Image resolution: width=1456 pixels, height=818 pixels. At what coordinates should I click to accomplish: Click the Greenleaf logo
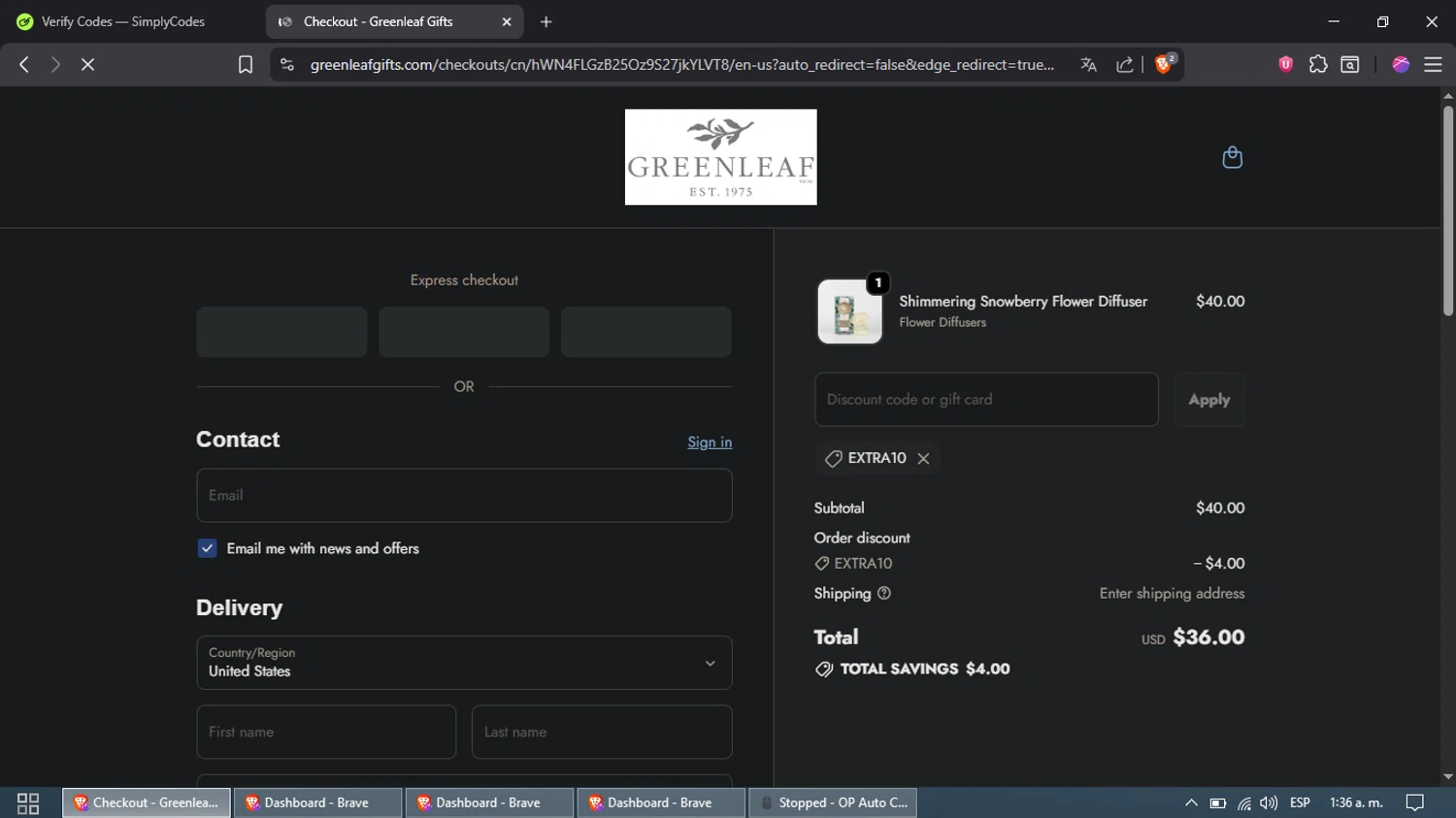click(720, 157)
